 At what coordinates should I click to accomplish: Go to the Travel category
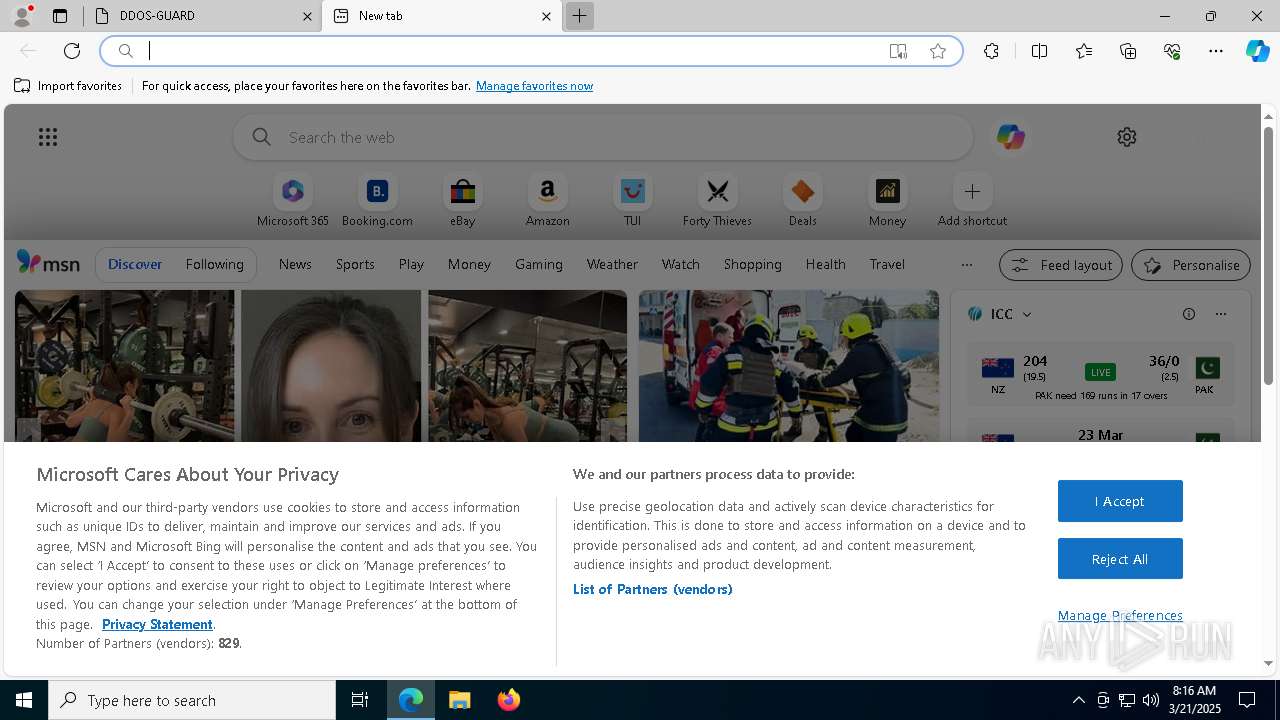click(887, 264)
